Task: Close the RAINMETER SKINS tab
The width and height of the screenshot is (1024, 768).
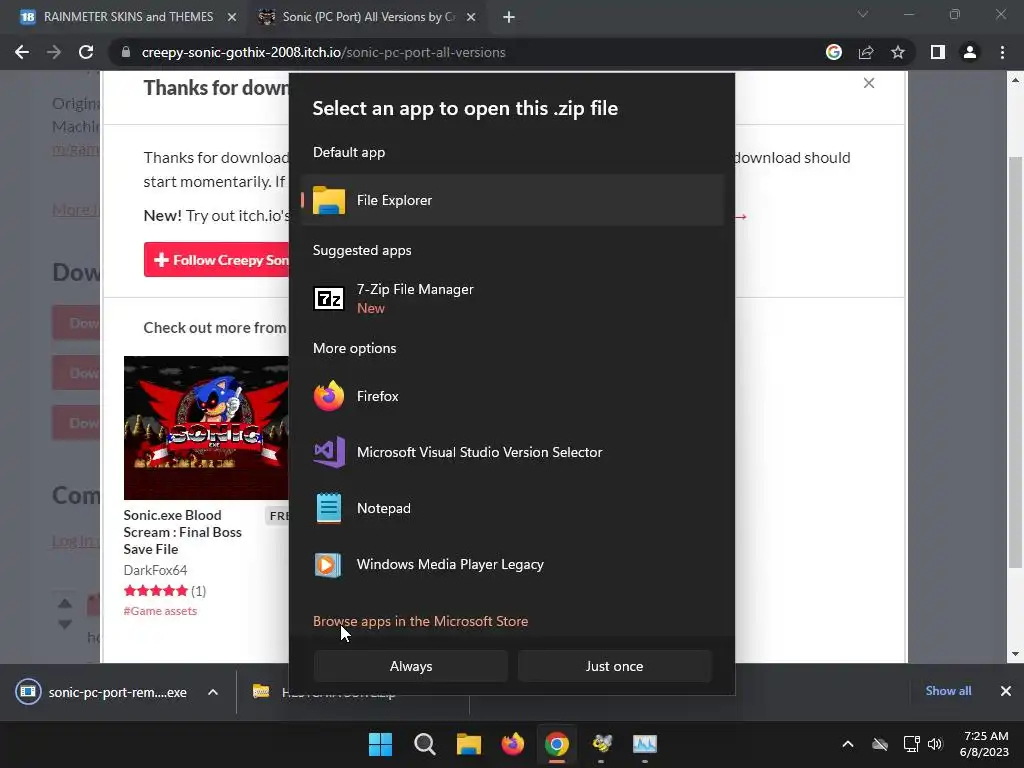Action: (x=232, y=18)
